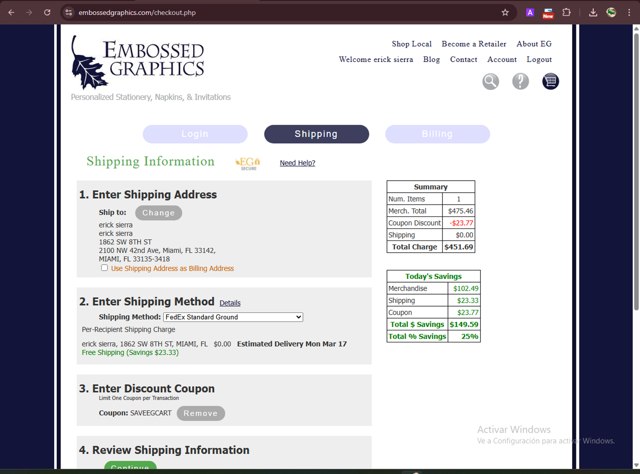Remove the SAVEEGCART coupon
Image resolution: width=640 pixels, height=474 pixels.
tap(200, 413)
